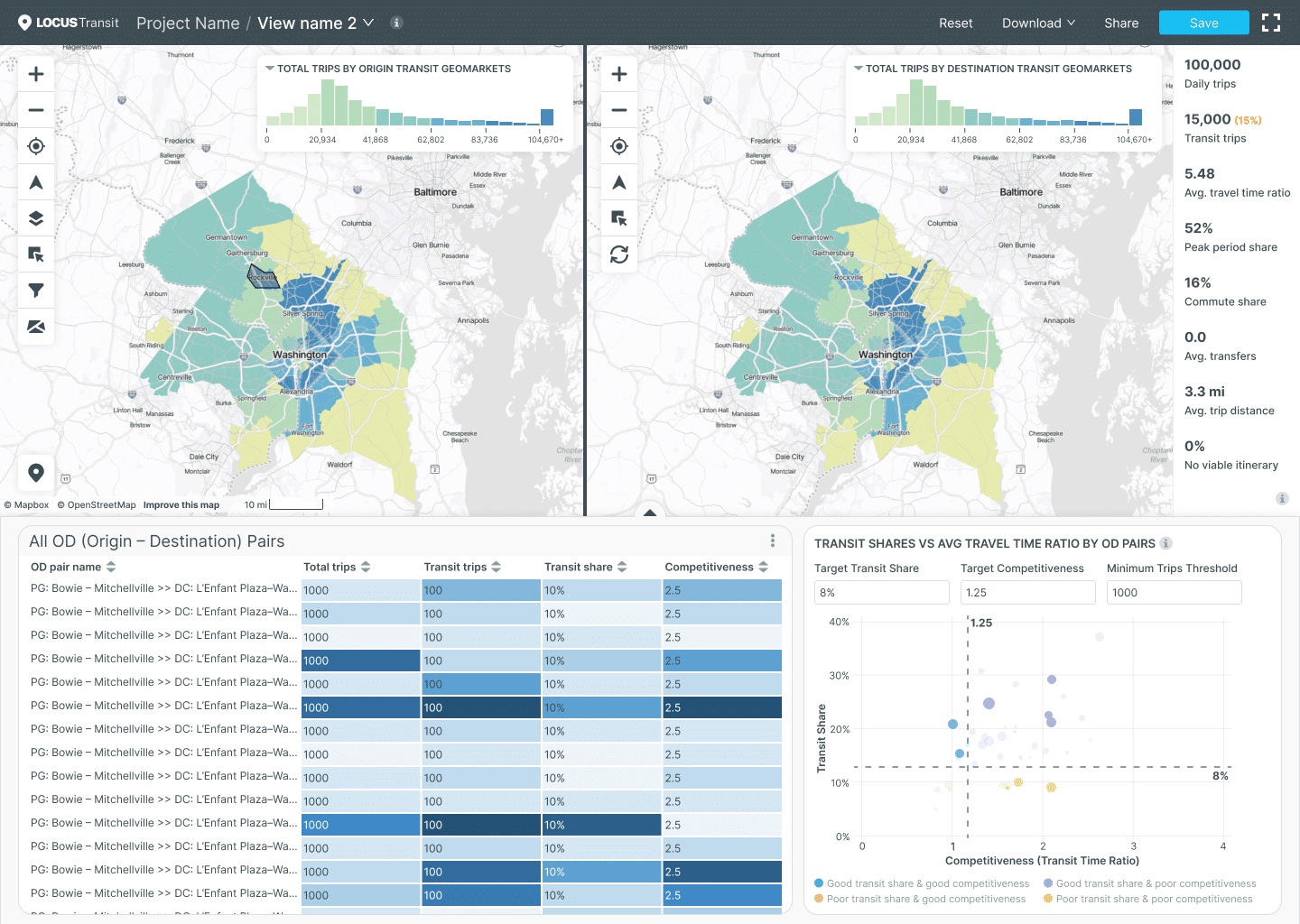Click the Reset button

[955, 23]
